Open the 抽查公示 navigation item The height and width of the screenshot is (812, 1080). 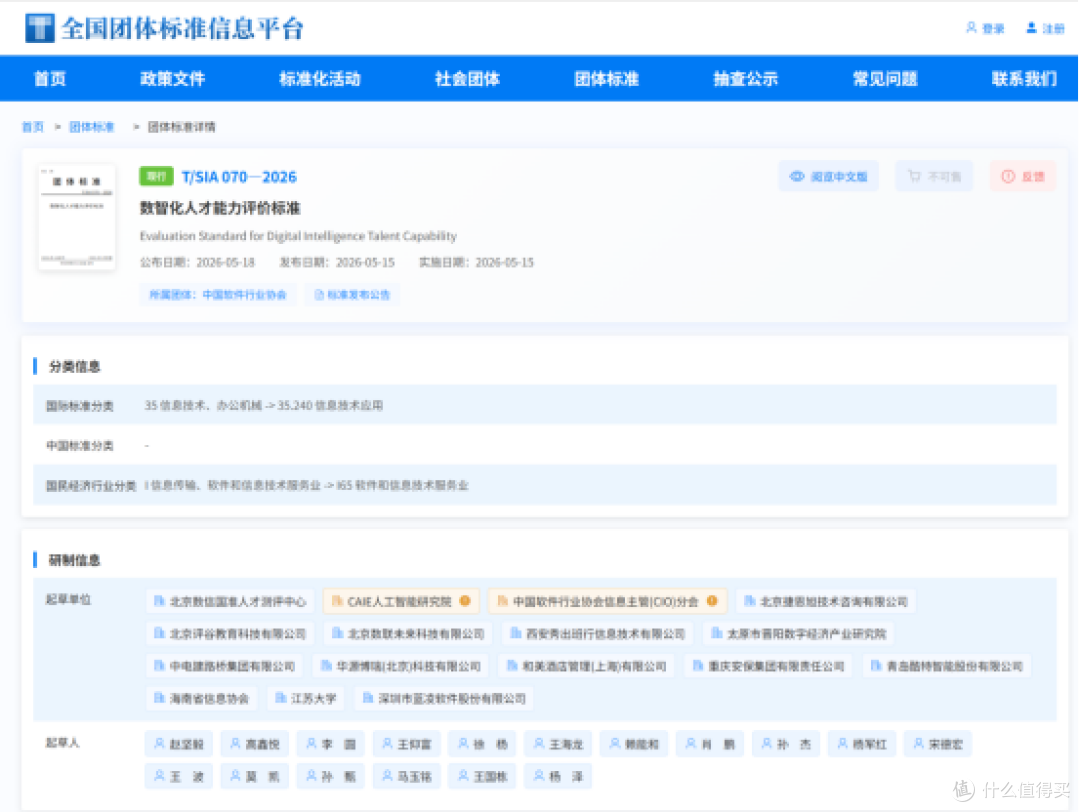coord(746,79)
